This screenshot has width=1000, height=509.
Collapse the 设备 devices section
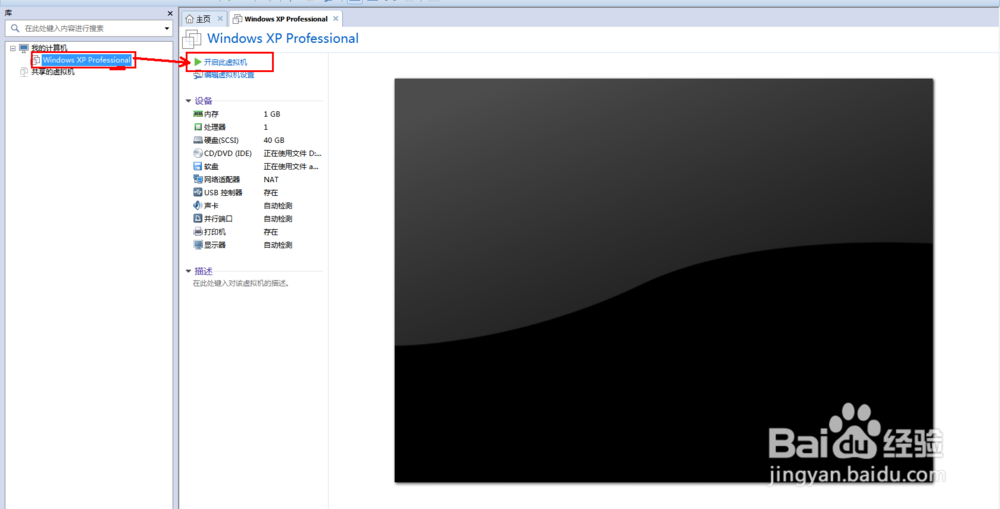(188, 101)
